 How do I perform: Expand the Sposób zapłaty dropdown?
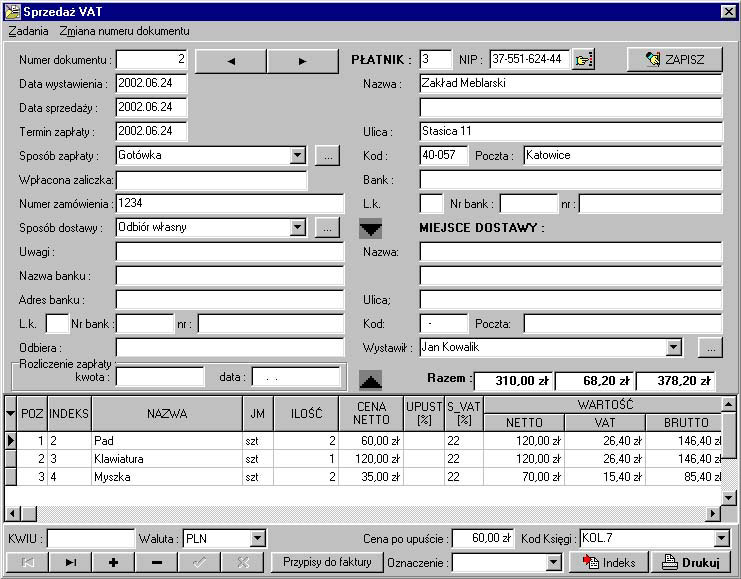(x=297, y=156)
